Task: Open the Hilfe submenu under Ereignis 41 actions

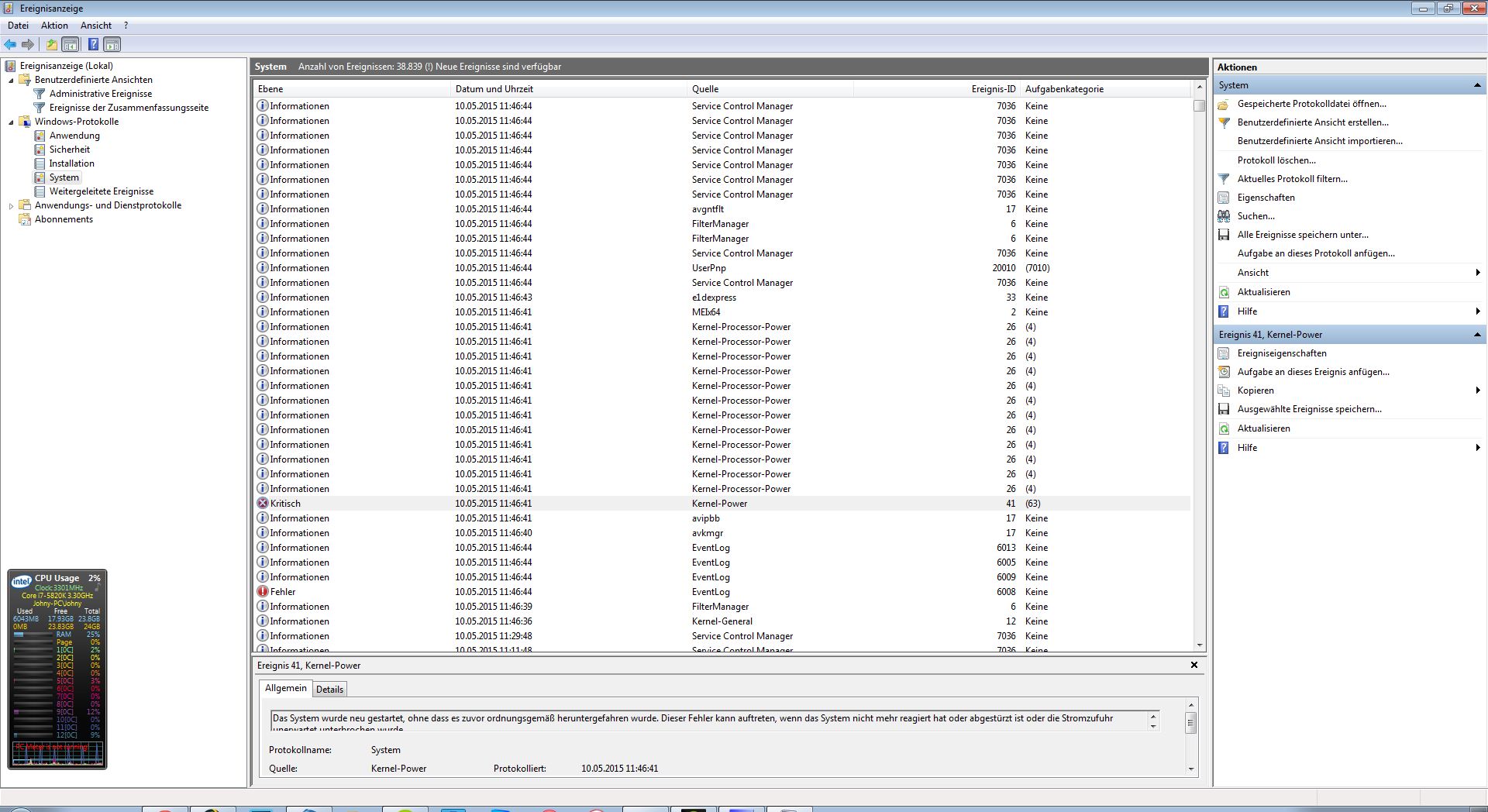Action: [1348, 448]
